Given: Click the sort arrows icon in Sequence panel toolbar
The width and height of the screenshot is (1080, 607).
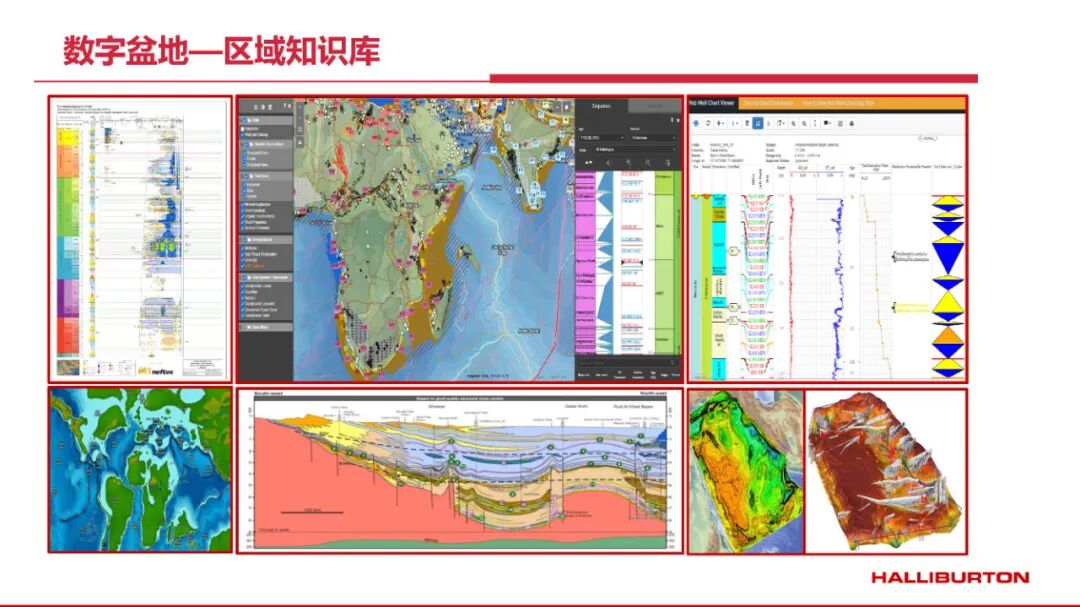Looking at the screenshot, I should 588,163.
